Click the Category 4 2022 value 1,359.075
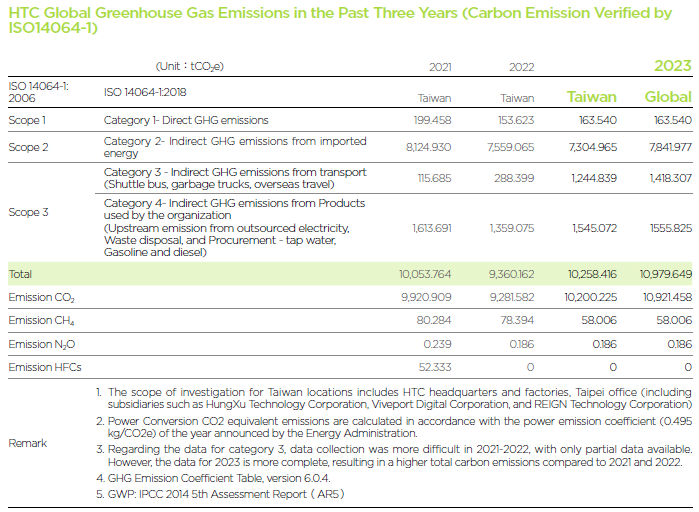 512,229
